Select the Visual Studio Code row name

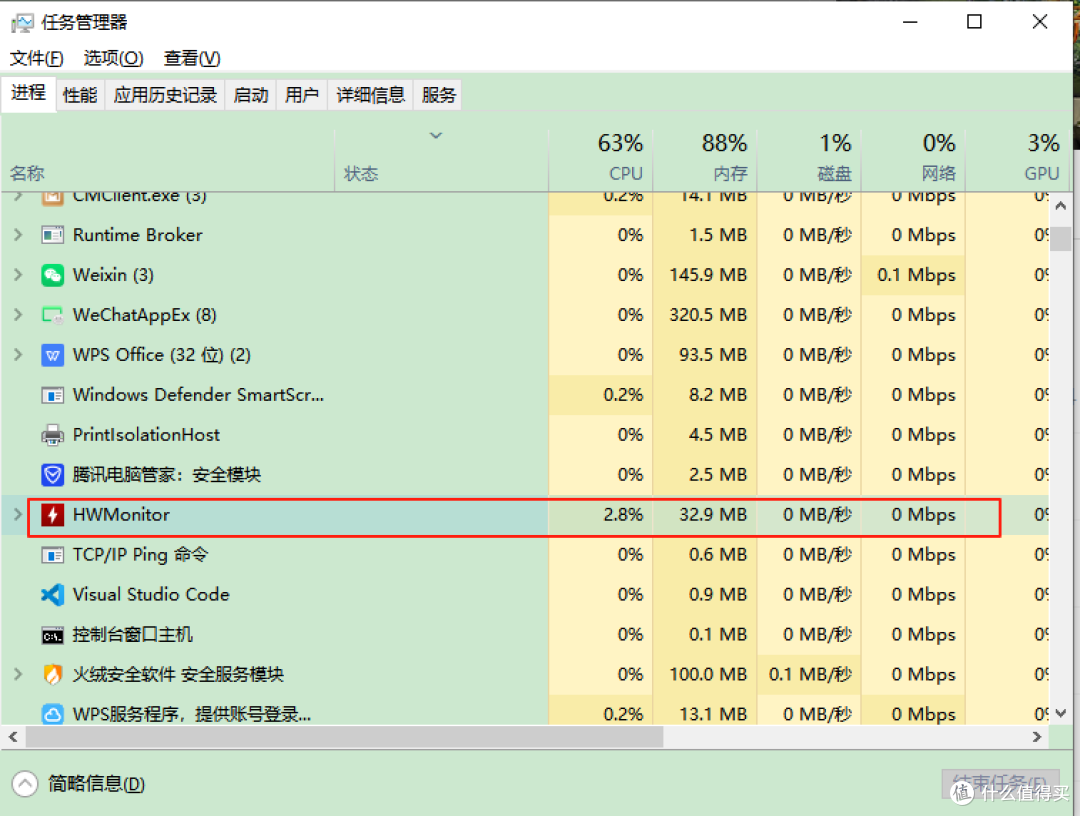click(151, 594)
